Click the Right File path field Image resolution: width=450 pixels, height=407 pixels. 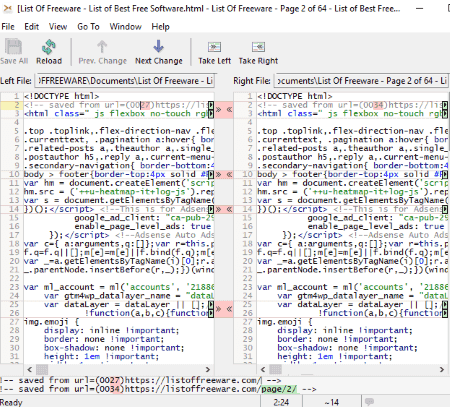pyautogui.click(x=362, y=81)
